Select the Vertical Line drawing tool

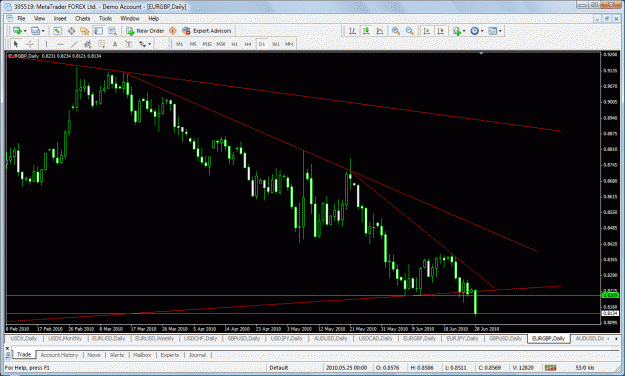pos(46,44)
